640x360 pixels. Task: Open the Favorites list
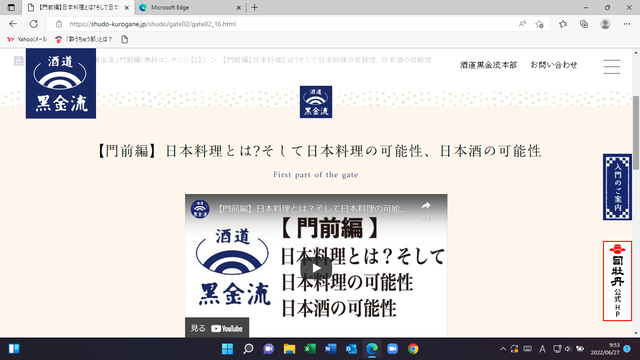pos(563,24)
